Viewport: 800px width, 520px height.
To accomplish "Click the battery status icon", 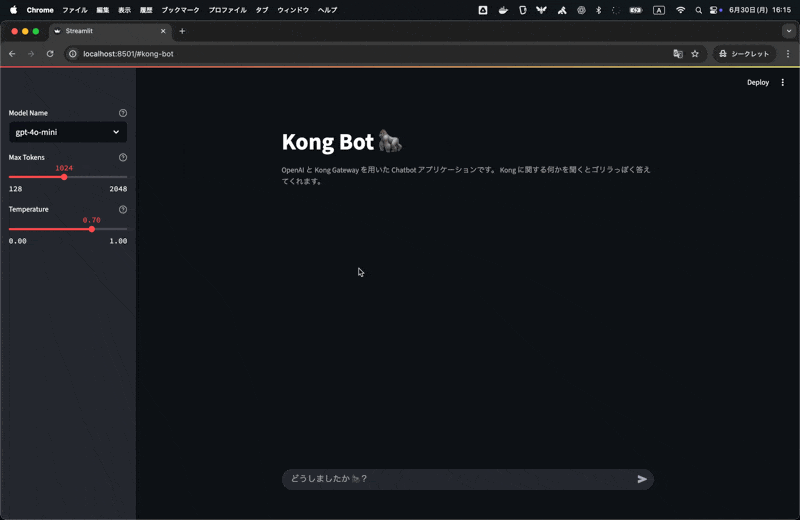I will (x=636, y=10).
